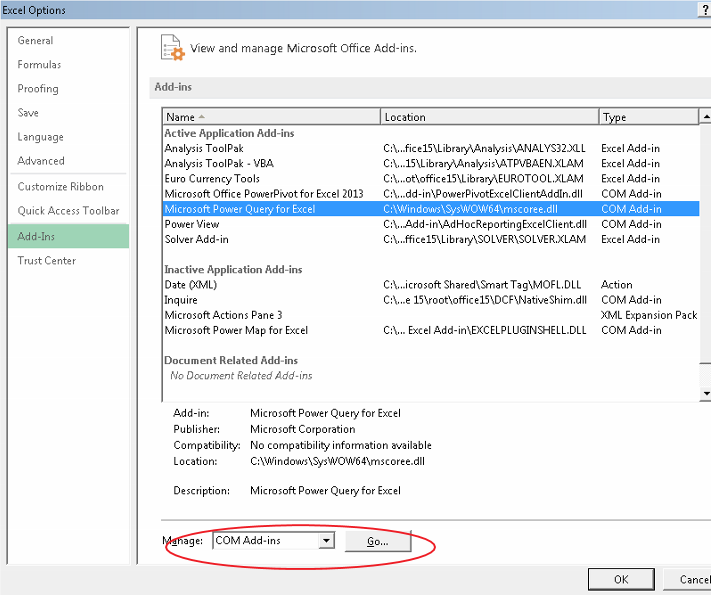The width and height of the screenshot is (713, 599).
Task: Click the Cancel button
Action: coord(689,579)
